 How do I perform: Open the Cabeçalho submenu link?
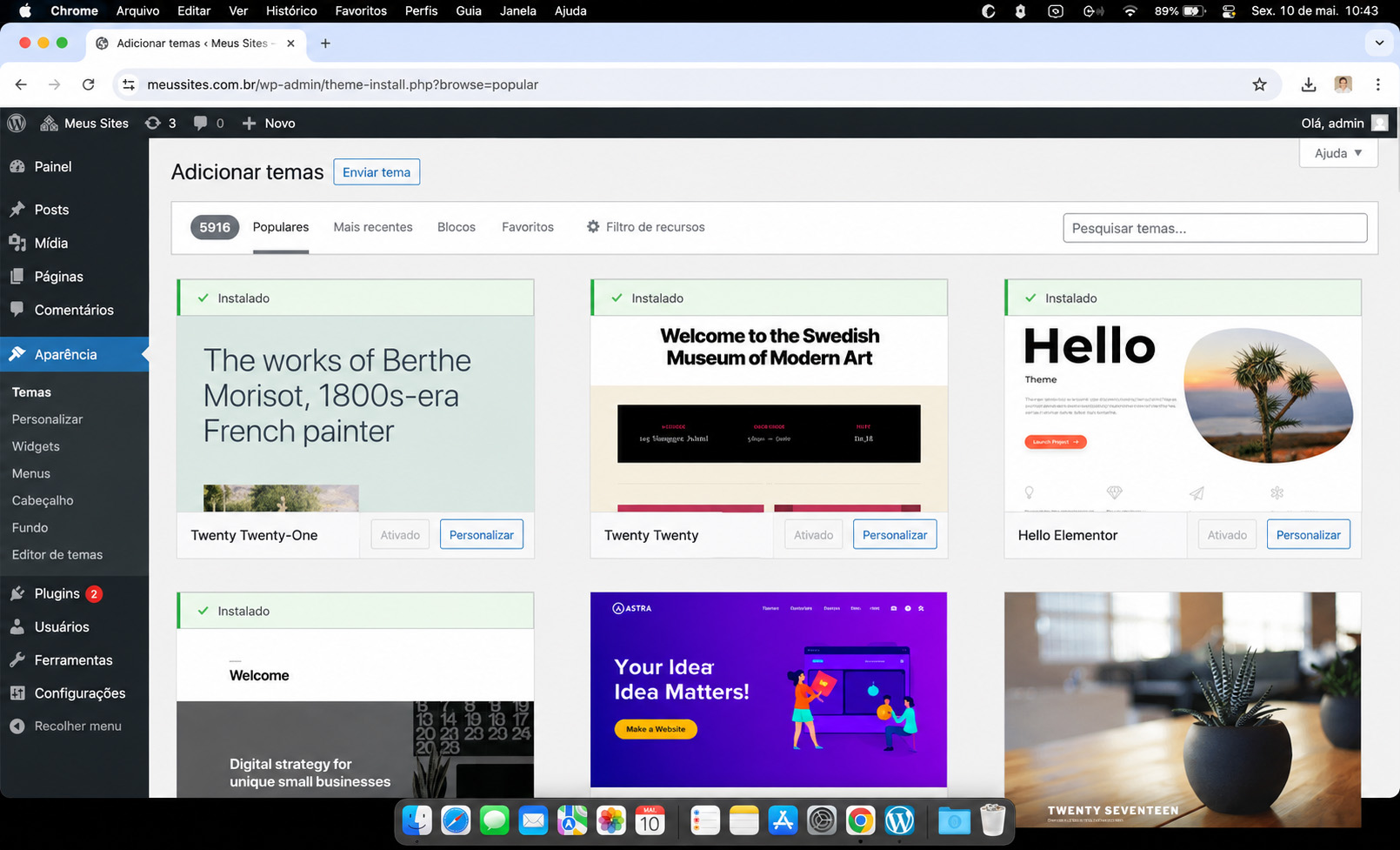[43, 500]
